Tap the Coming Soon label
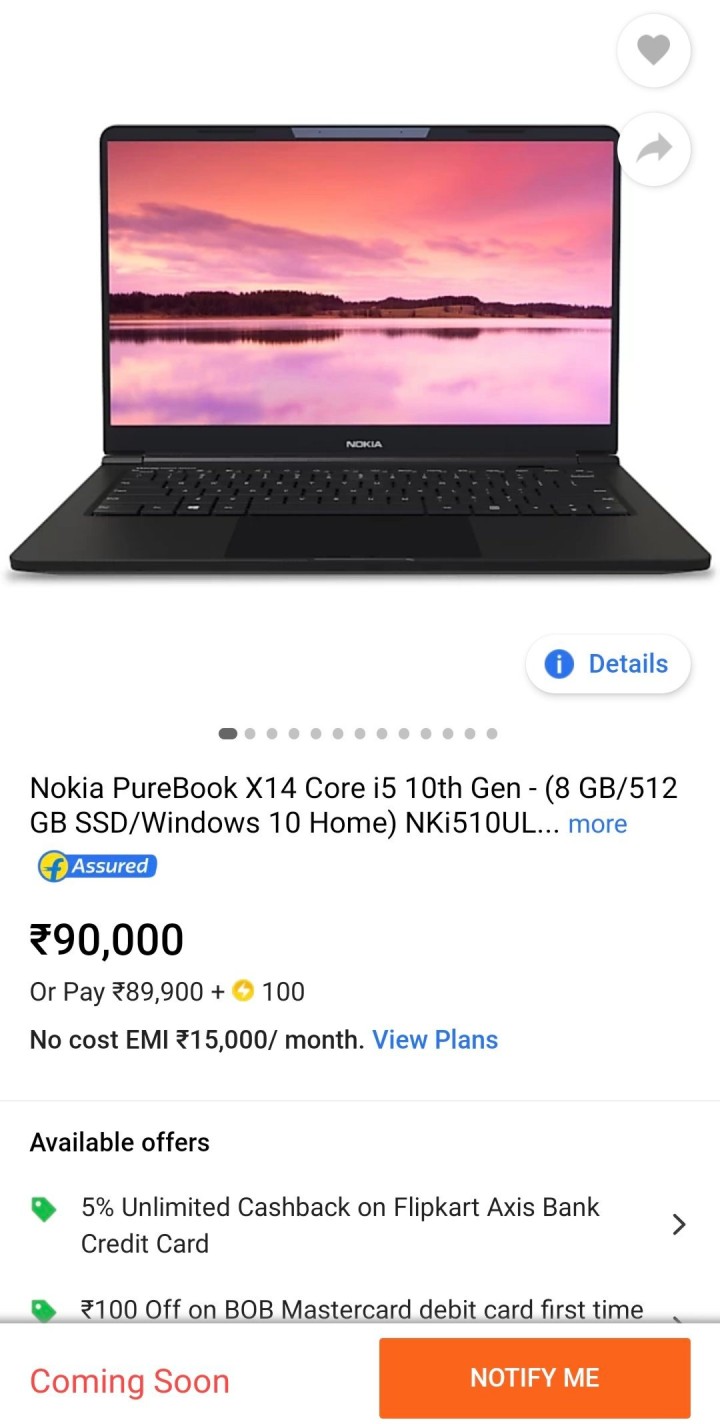This screenshot has height=1424, width=720. coord(130,1381)
